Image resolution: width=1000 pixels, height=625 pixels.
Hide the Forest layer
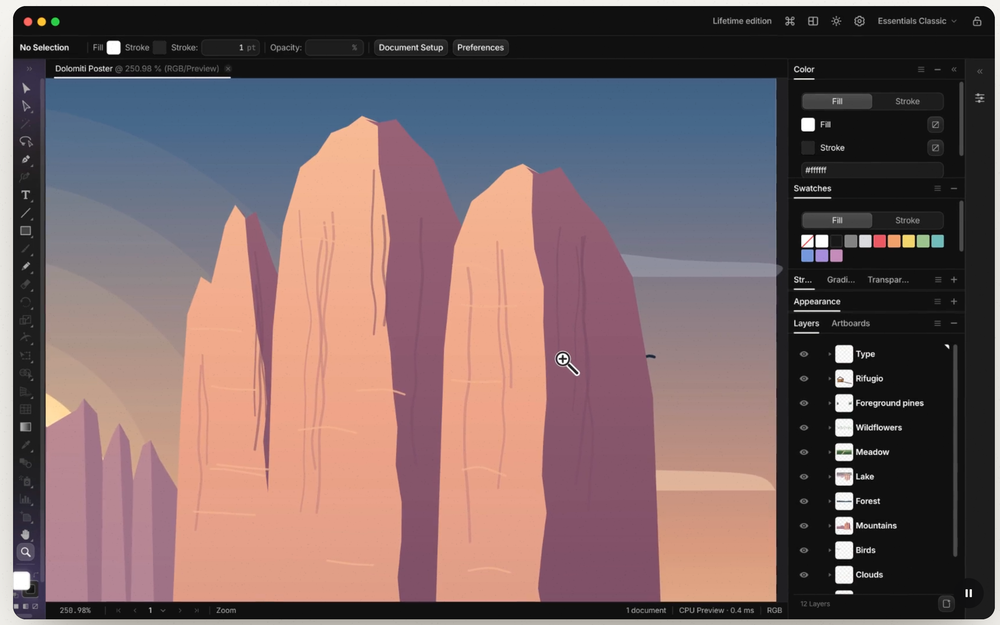click(x=804, y=501)
